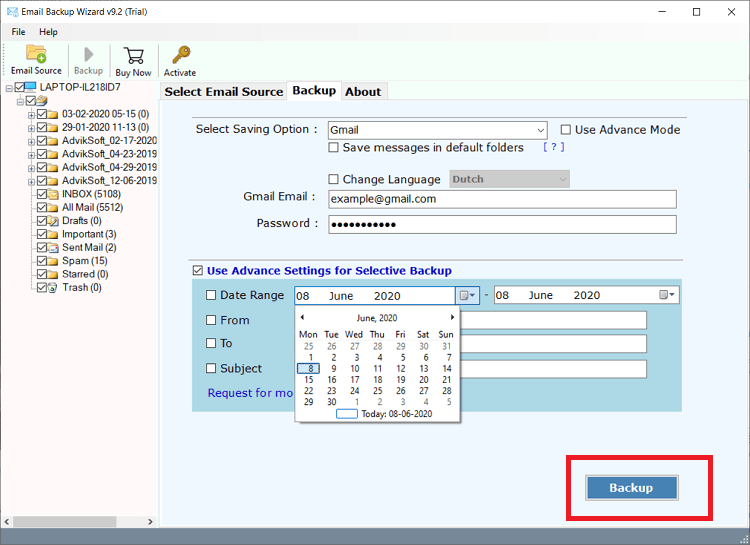This screenshot has width=750, height=545.
Task: Expand the AdvikSoft_12-06-2019 folder node
Action: coord(31,182)
